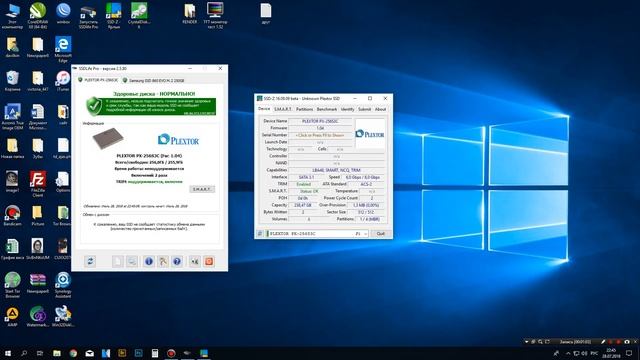Image resolution: width=640 pixels, height=360 pixels.
Task: Click the Capacity value 238,47 GB
Action: [303, 205]
